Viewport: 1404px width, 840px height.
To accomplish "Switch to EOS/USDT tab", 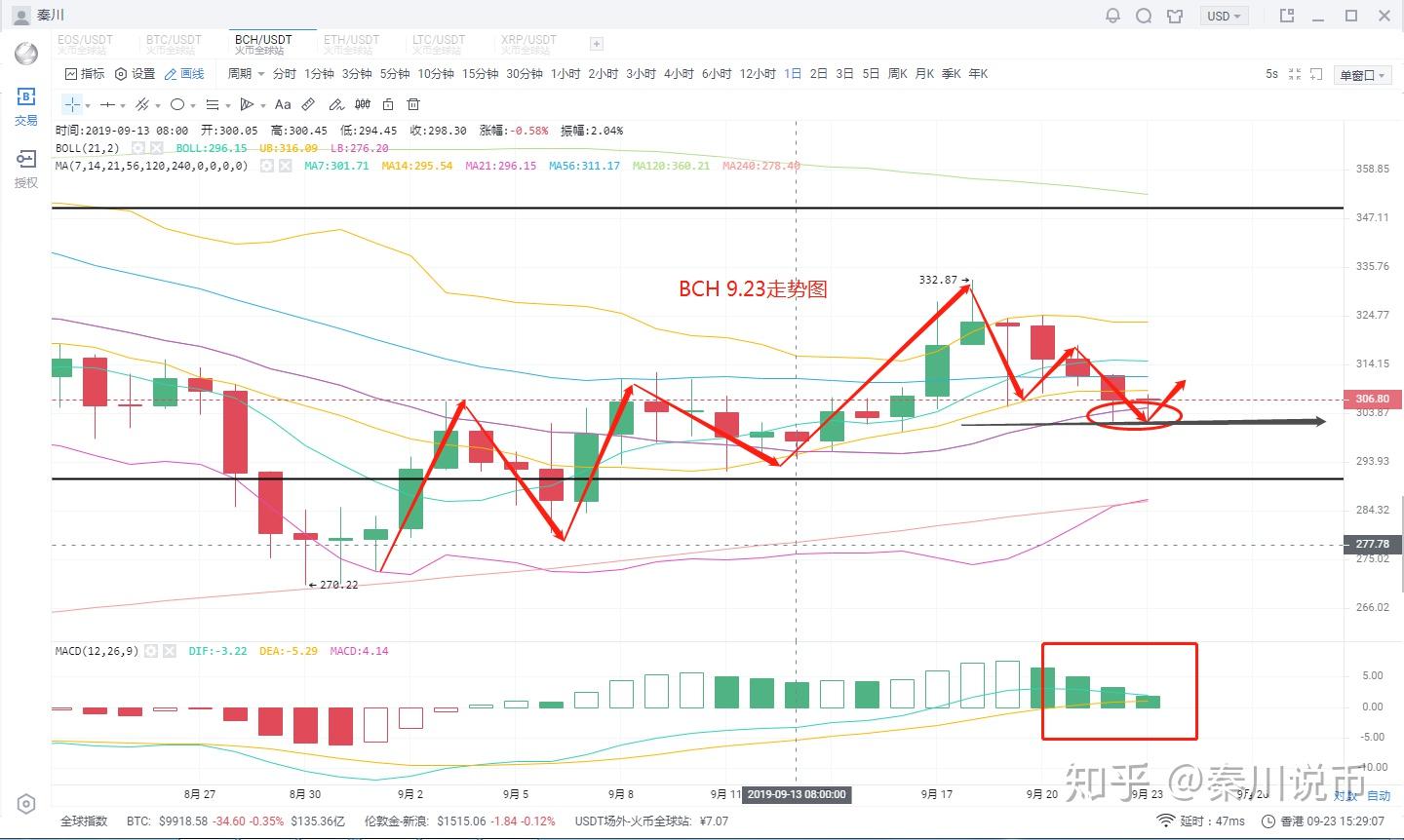I will click(x=85, y=44).
